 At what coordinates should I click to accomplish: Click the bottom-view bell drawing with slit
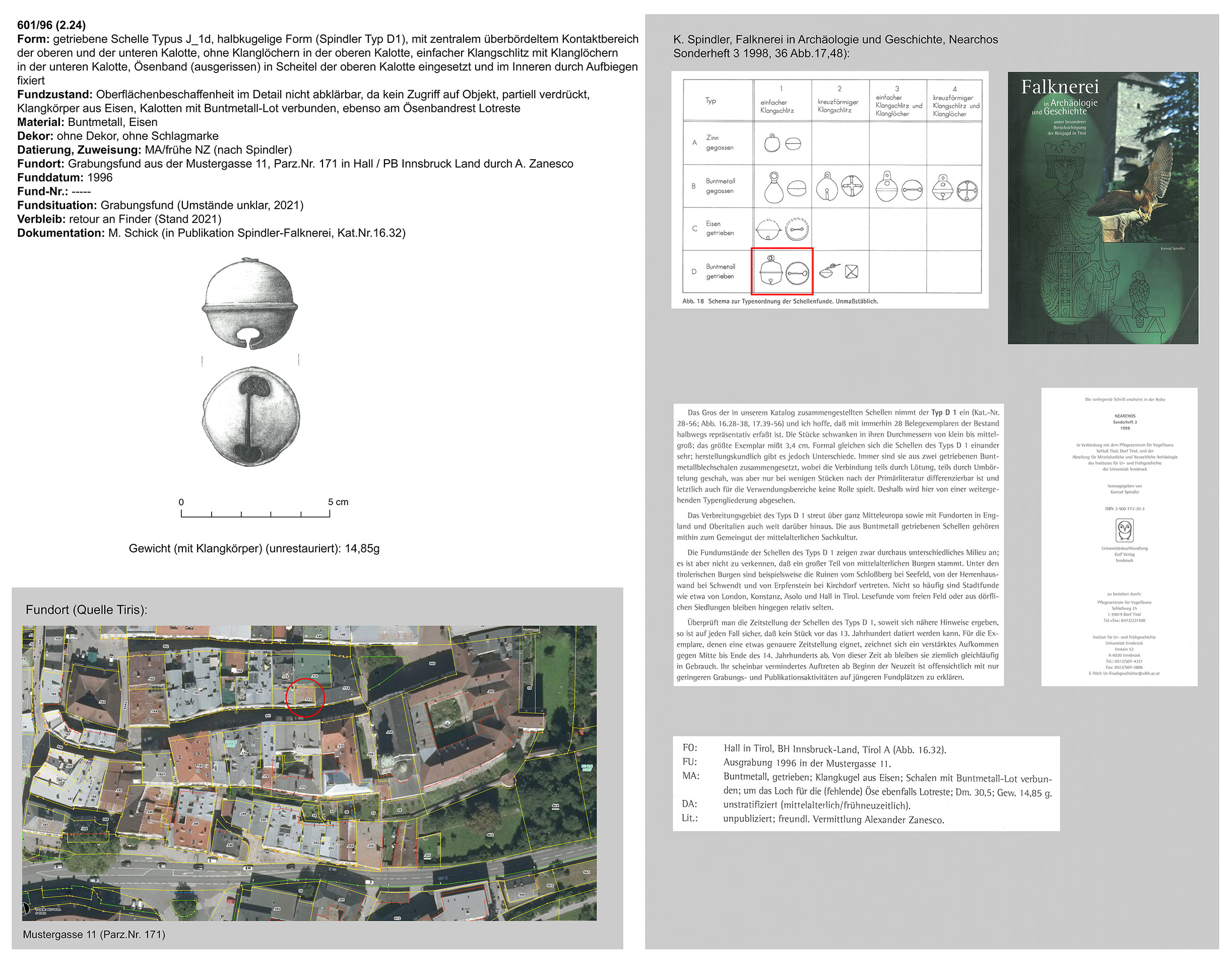[251, 417]
